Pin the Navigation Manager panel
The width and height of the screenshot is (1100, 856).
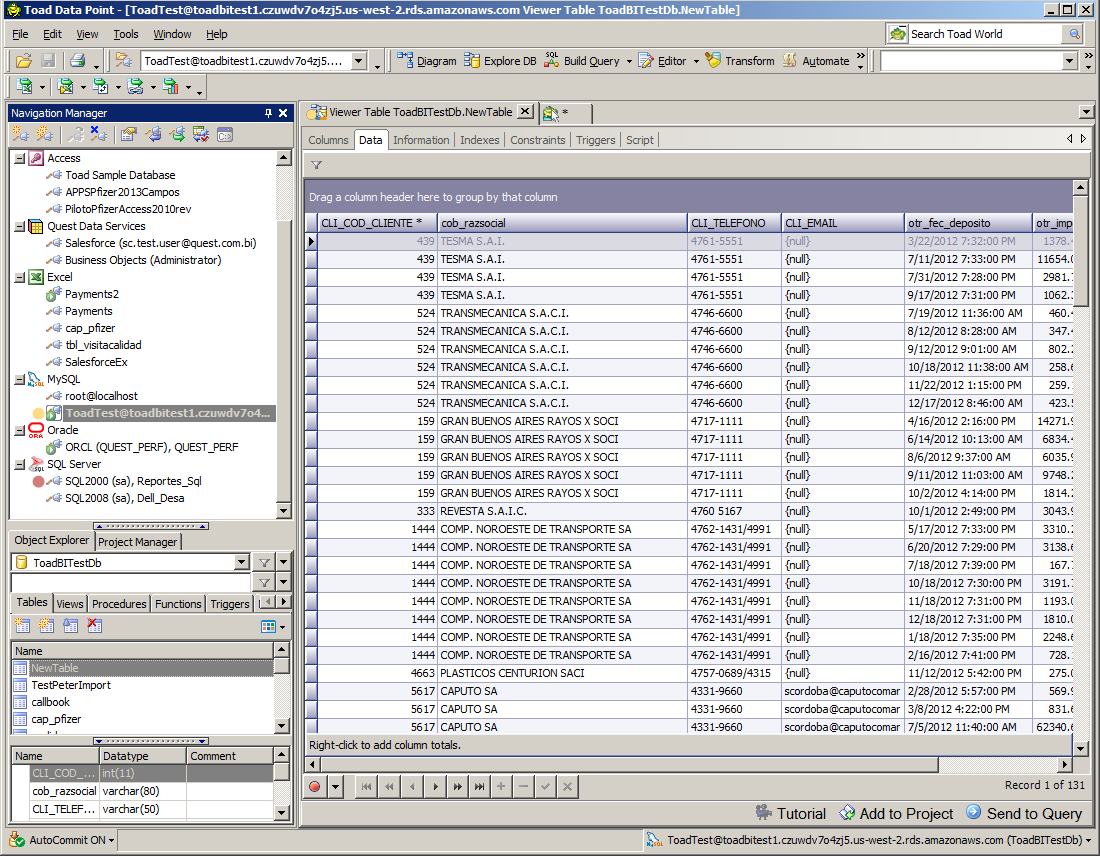coord(268,113)
